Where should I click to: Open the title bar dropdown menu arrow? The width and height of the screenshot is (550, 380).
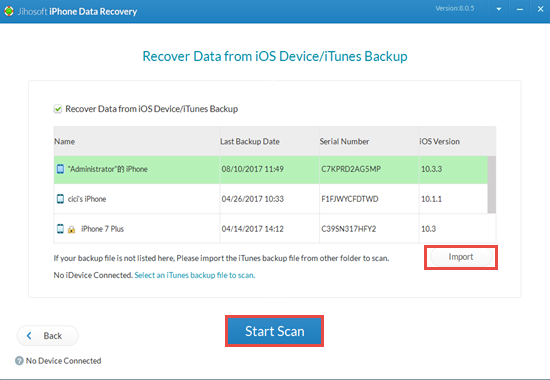pos(498,9)
